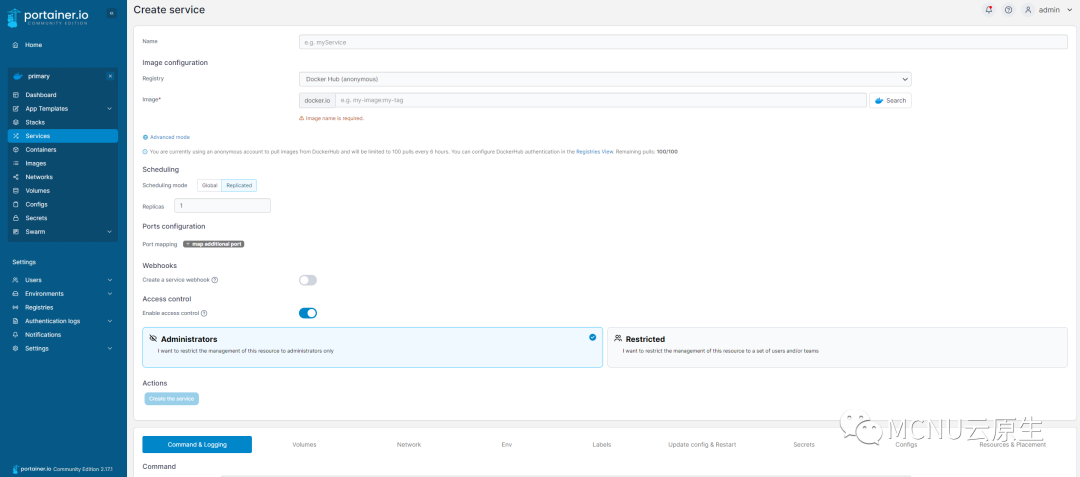Switch to Command & Logging tab
The width and height of the screenshot is (1080, 477).
197,445
